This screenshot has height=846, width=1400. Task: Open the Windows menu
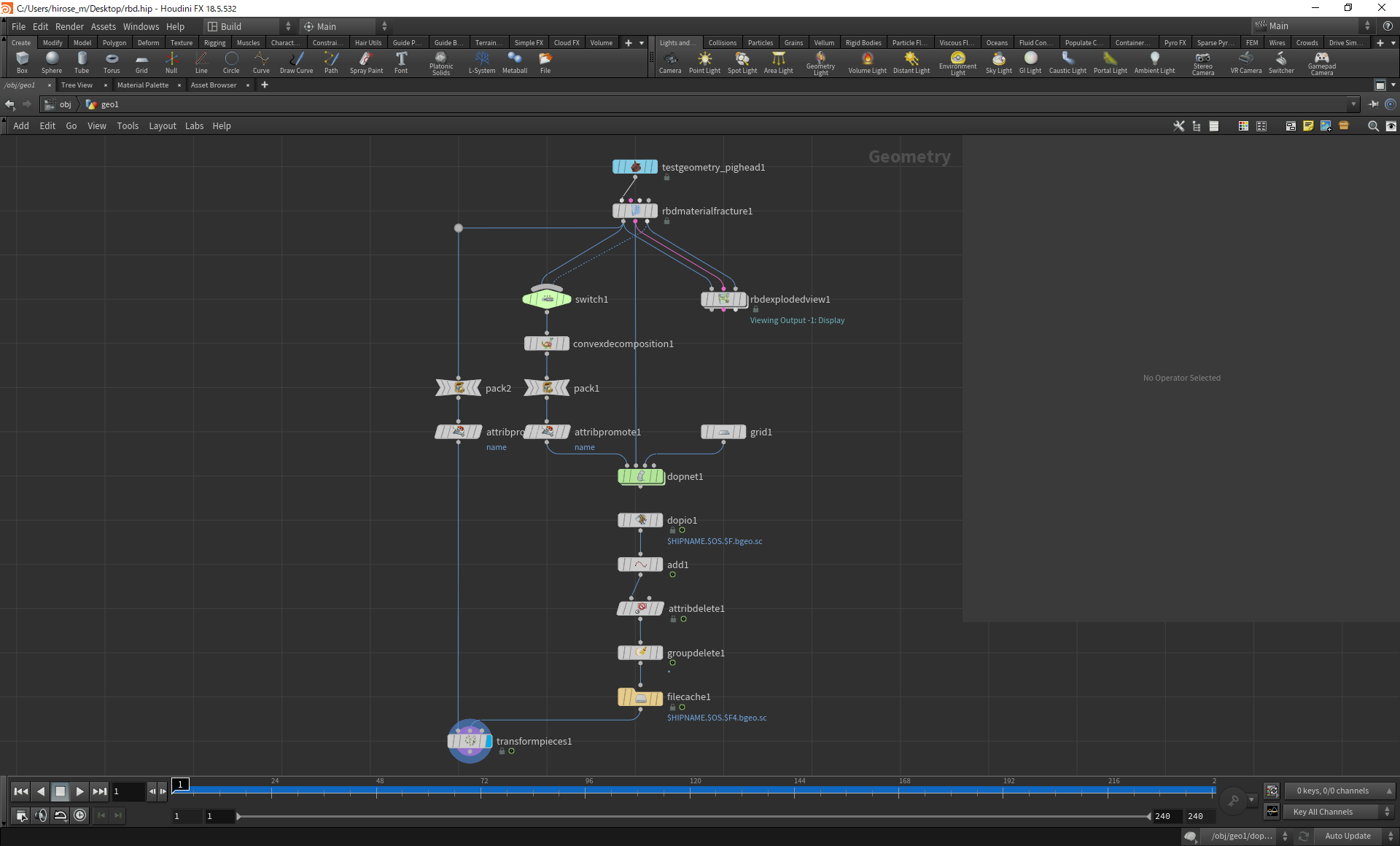coord(141,26)
